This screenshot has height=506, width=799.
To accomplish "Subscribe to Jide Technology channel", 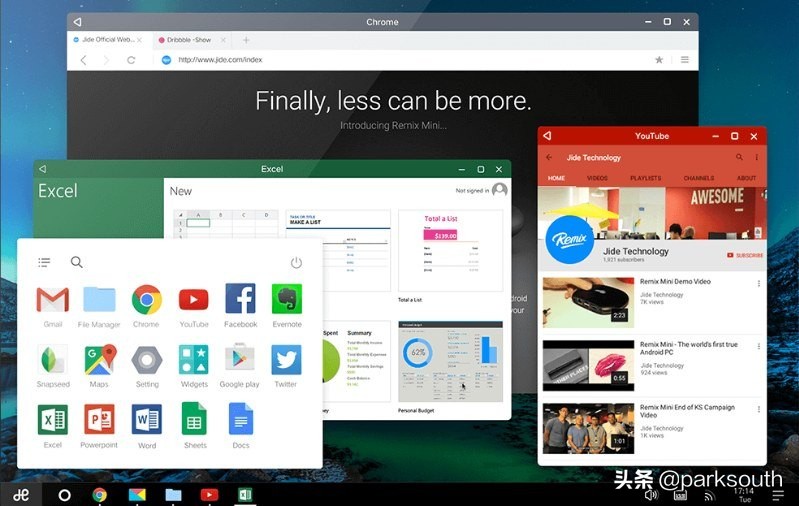I will click(x=745, y=255).
